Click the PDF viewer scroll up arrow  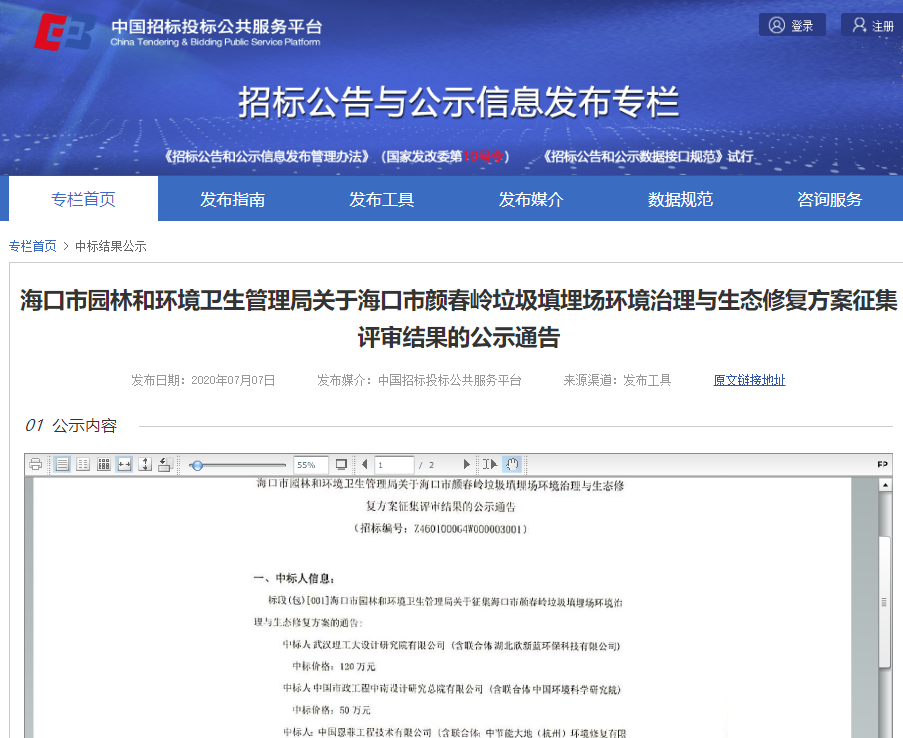point(885,485)
